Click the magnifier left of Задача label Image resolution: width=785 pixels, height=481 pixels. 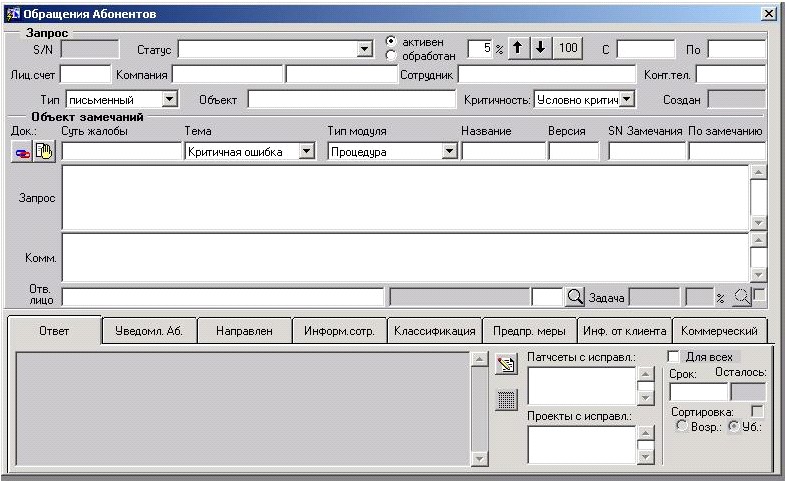(575, 296)
